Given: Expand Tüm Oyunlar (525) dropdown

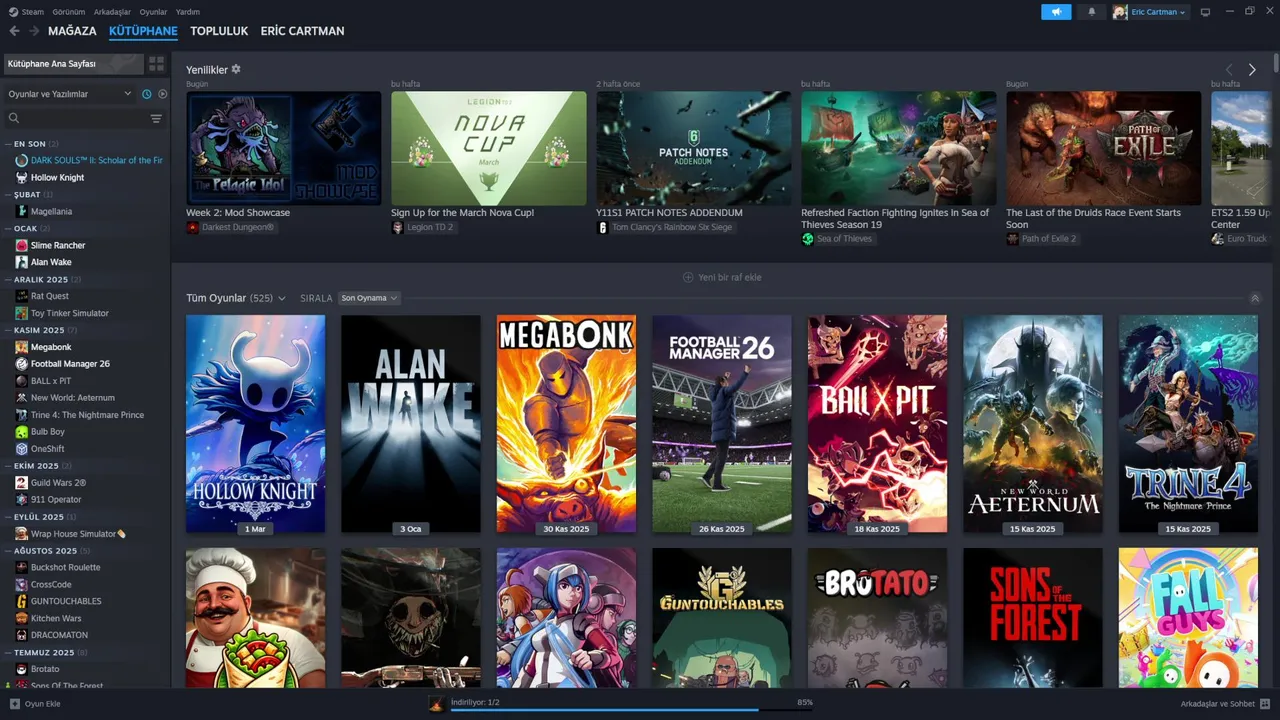Looking at the screenshot, I should 236,298.
